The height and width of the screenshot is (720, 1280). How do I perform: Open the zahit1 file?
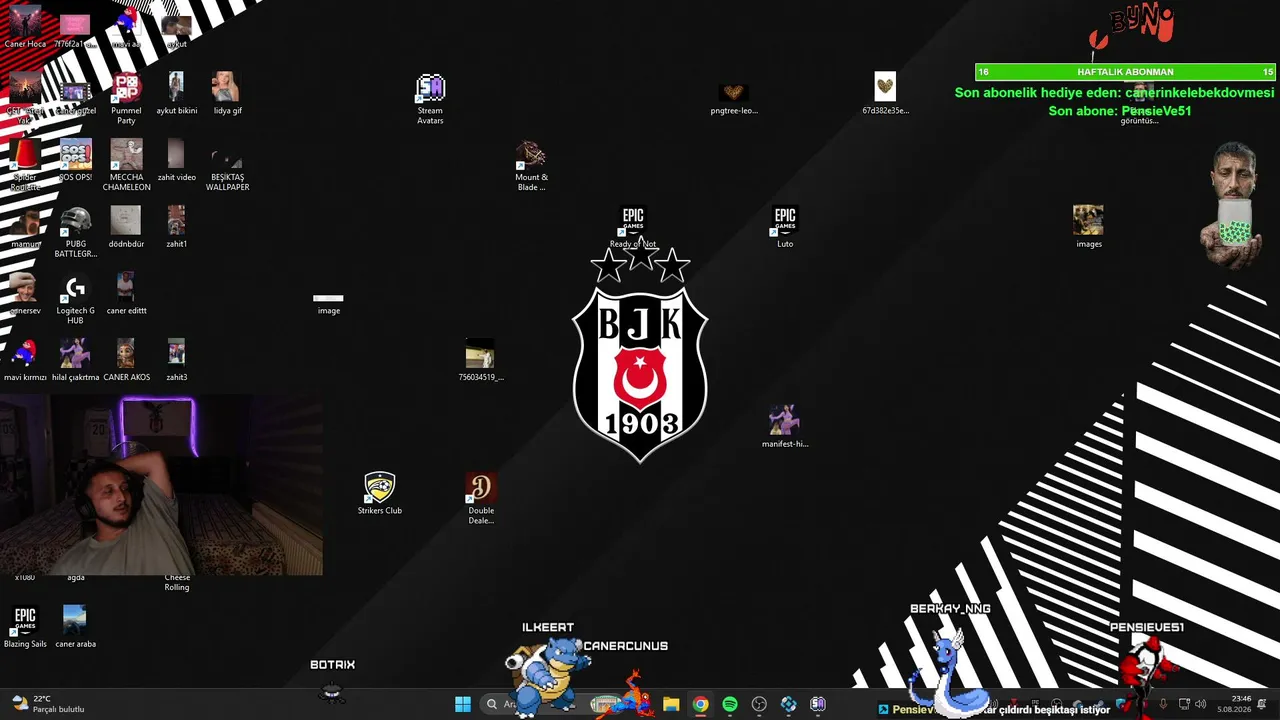pyautogui.click(x=176, y=228)
